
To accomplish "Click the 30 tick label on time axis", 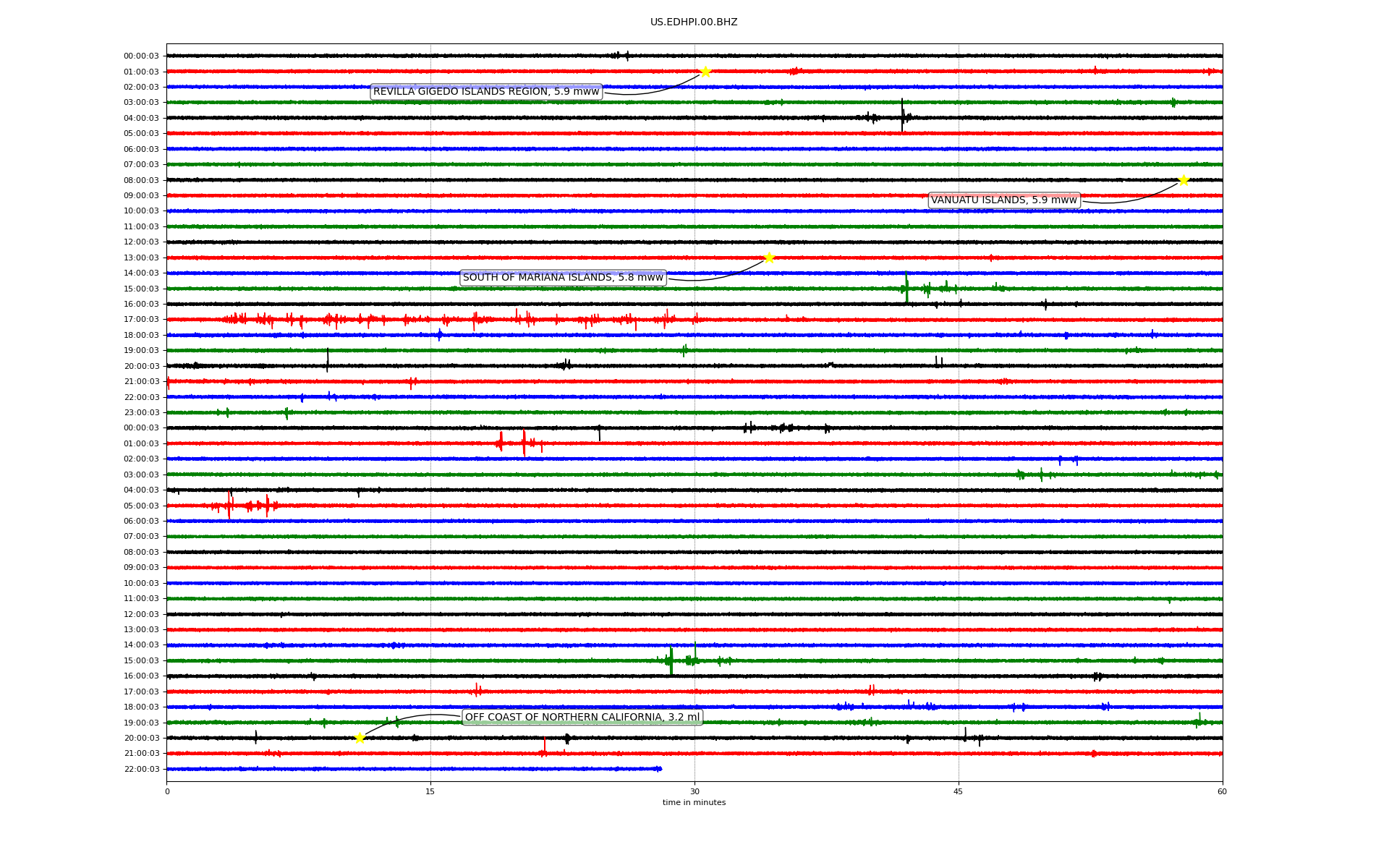I will point(694,791).
